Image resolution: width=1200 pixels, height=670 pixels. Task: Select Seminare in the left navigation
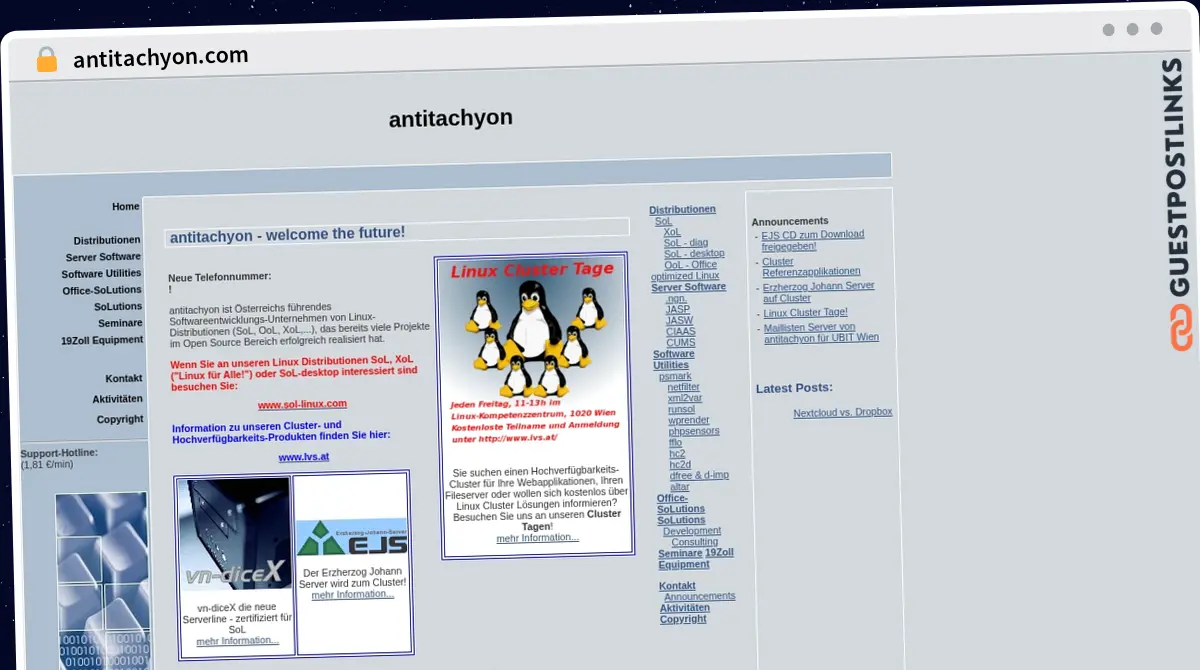pyautogui.click(x=119, y=323)
